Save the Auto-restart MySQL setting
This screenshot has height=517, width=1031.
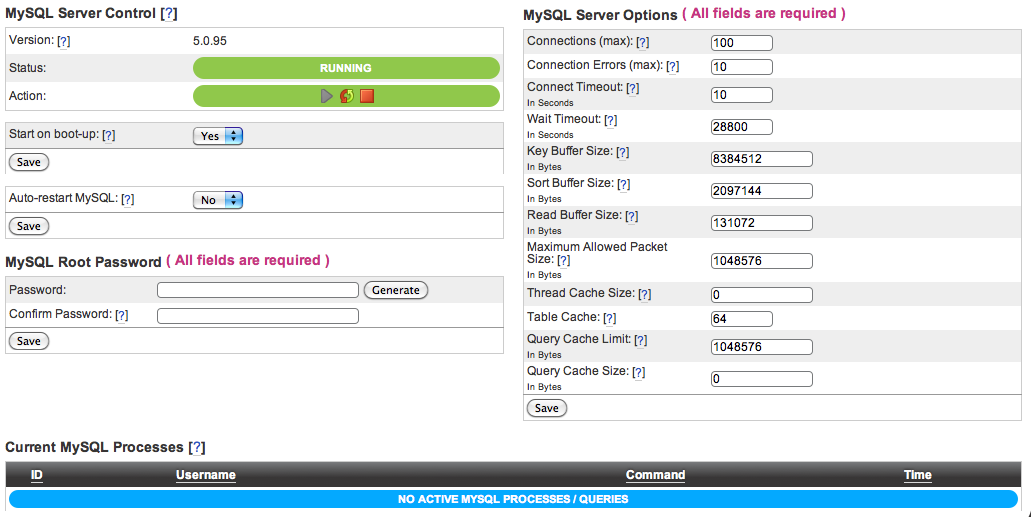pos(28,226)
